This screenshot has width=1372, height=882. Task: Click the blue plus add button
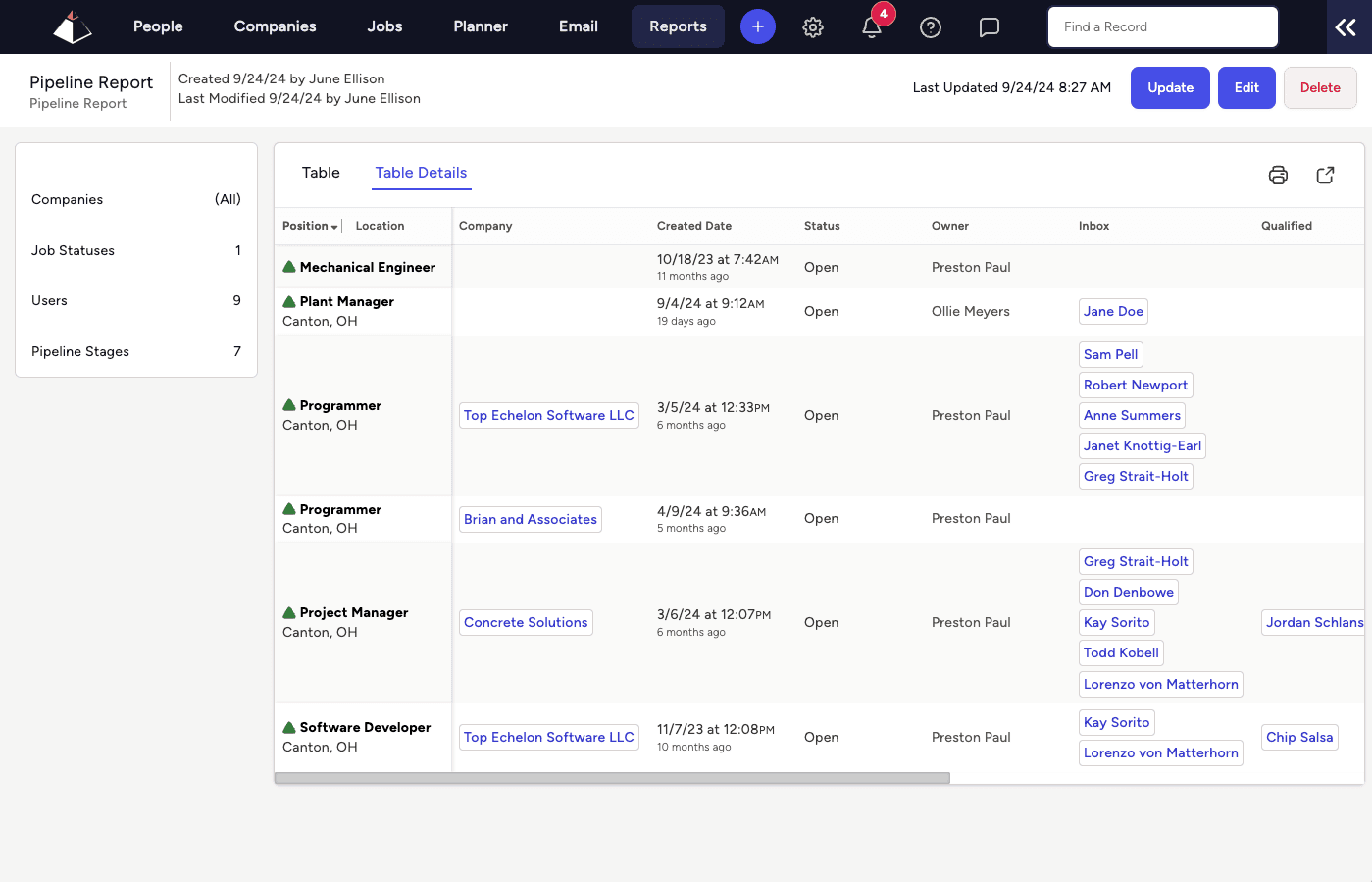pos(757,26)
